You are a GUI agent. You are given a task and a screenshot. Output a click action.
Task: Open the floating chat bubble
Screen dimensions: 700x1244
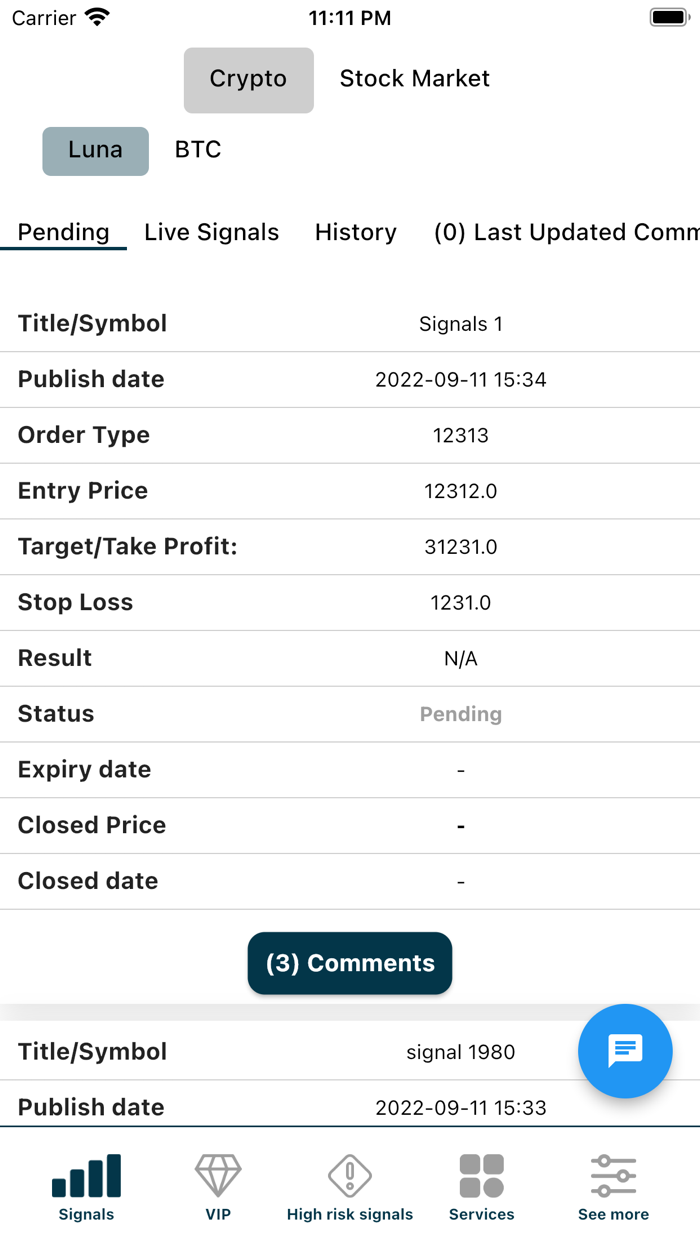click(x=625, y=1051)
